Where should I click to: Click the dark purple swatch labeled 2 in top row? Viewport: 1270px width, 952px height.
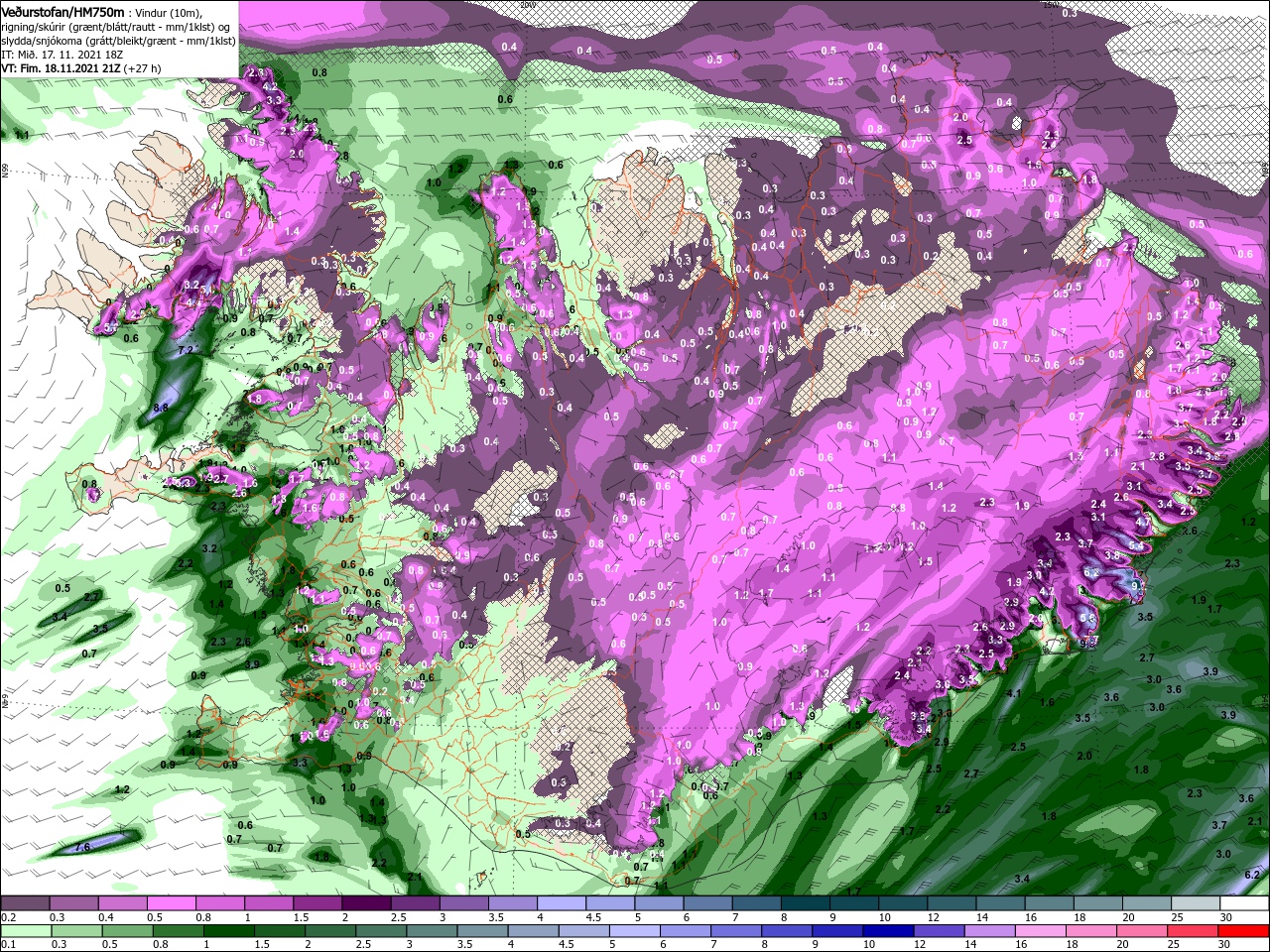pyautogui.click(x=366, y=903)
